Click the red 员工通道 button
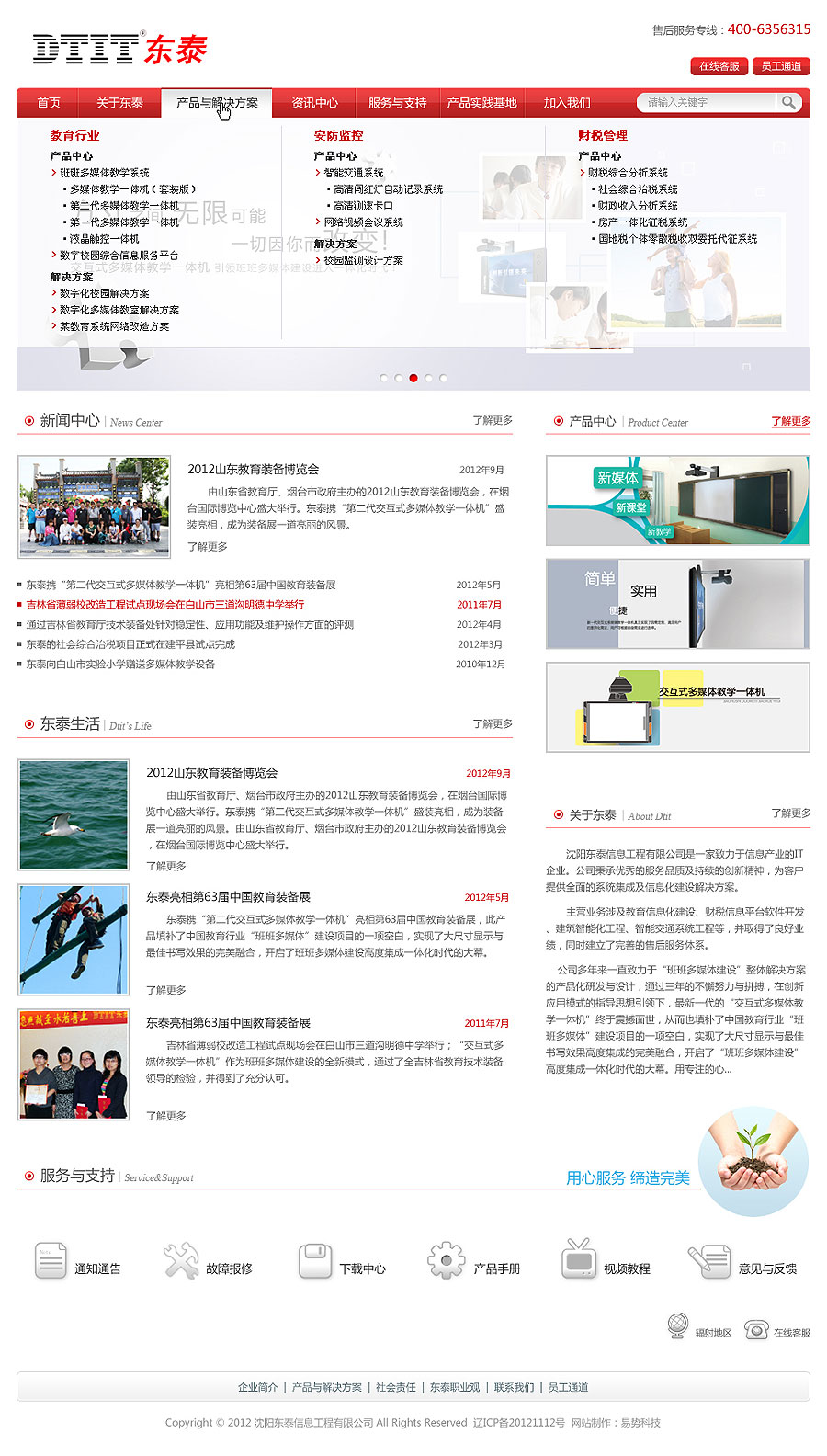 click(781, 66)
